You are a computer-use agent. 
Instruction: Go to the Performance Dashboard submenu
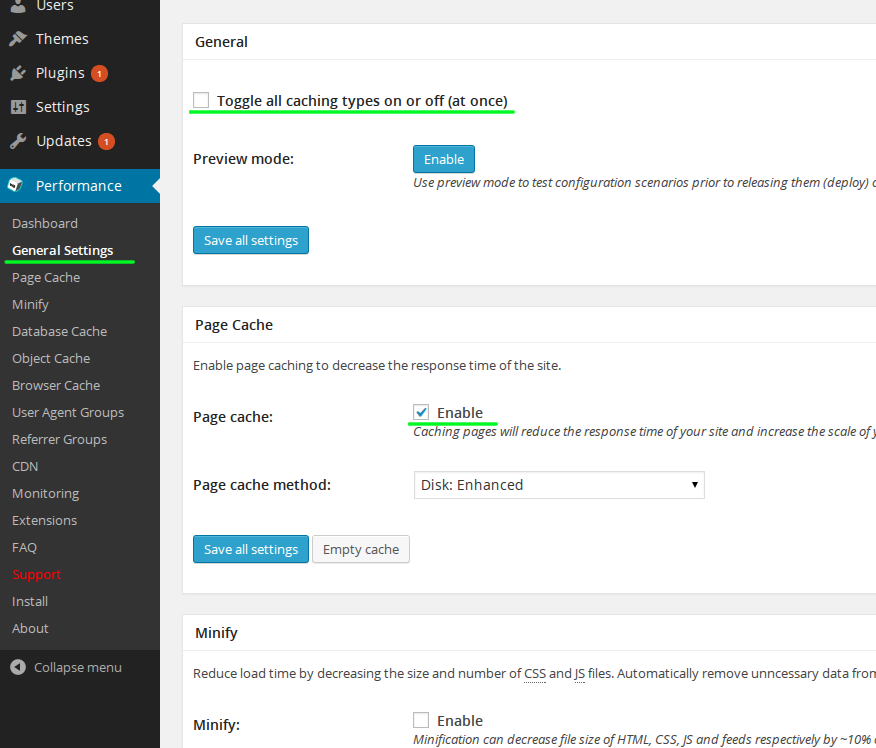tap(45, 223)
